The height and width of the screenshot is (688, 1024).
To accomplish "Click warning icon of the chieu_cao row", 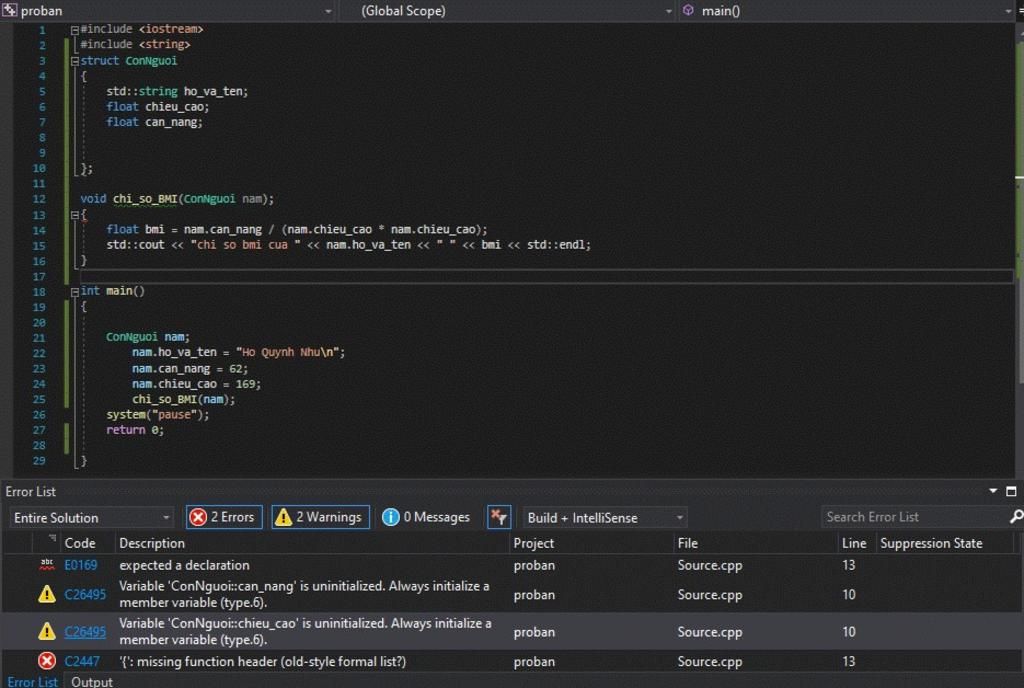I will click(x=47, y=631).
